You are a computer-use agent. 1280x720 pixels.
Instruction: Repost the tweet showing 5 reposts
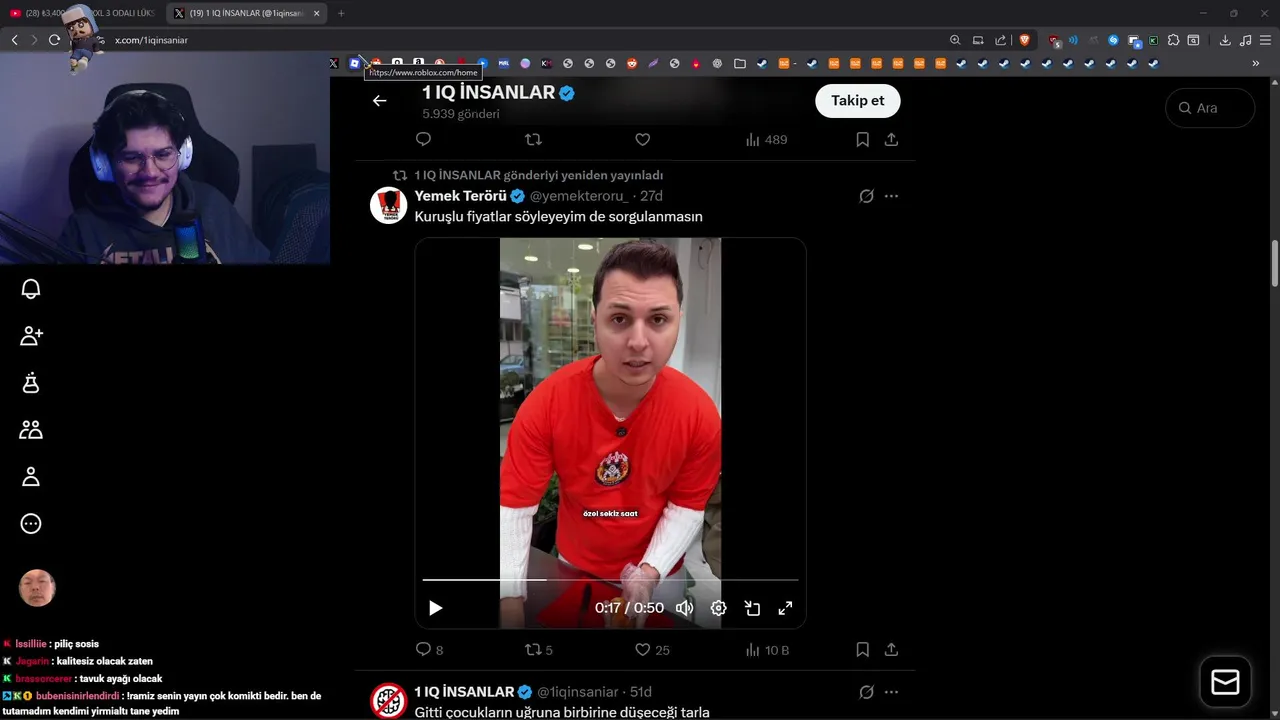pos(539,650)
